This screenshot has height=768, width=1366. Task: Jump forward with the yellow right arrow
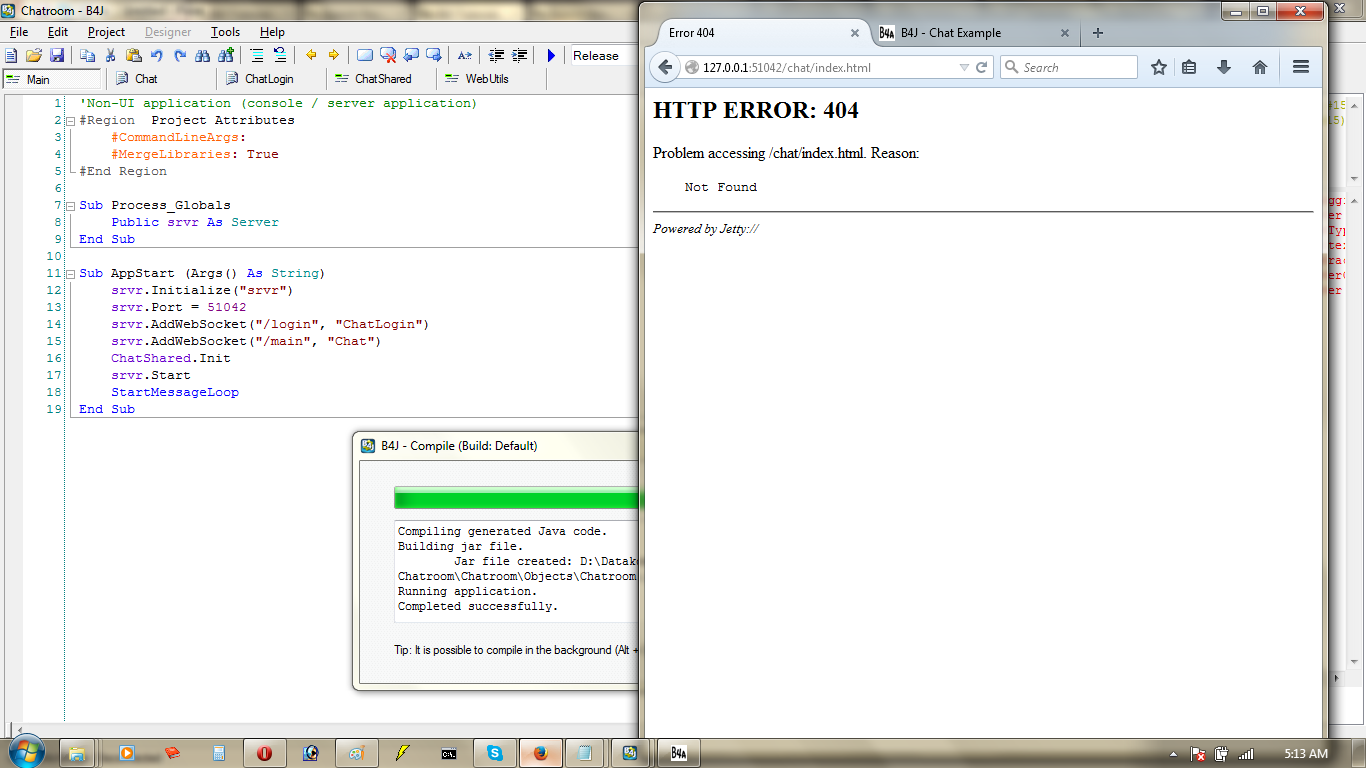click(x=334, y=56)
